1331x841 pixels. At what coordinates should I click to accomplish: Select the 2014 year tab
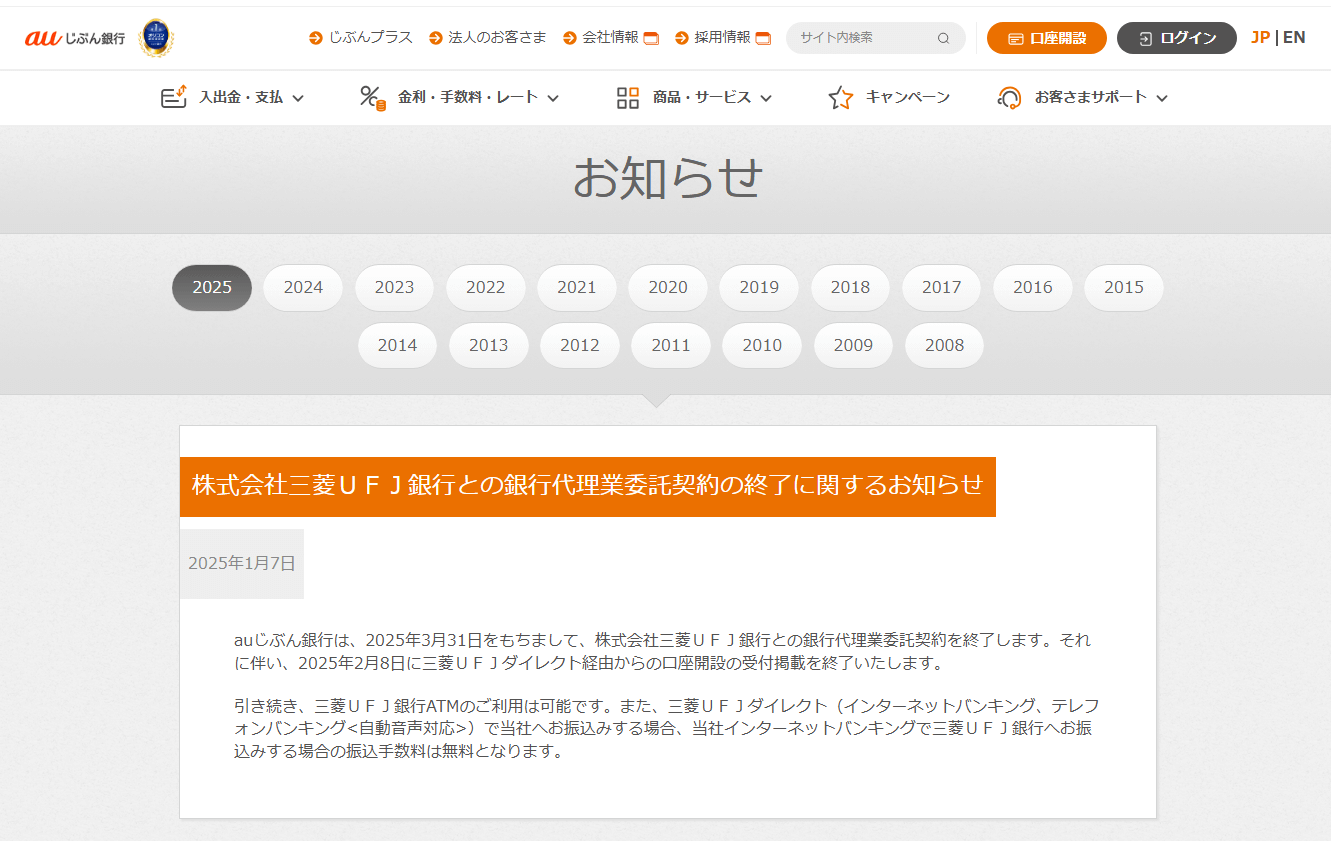tap(397, 345)
